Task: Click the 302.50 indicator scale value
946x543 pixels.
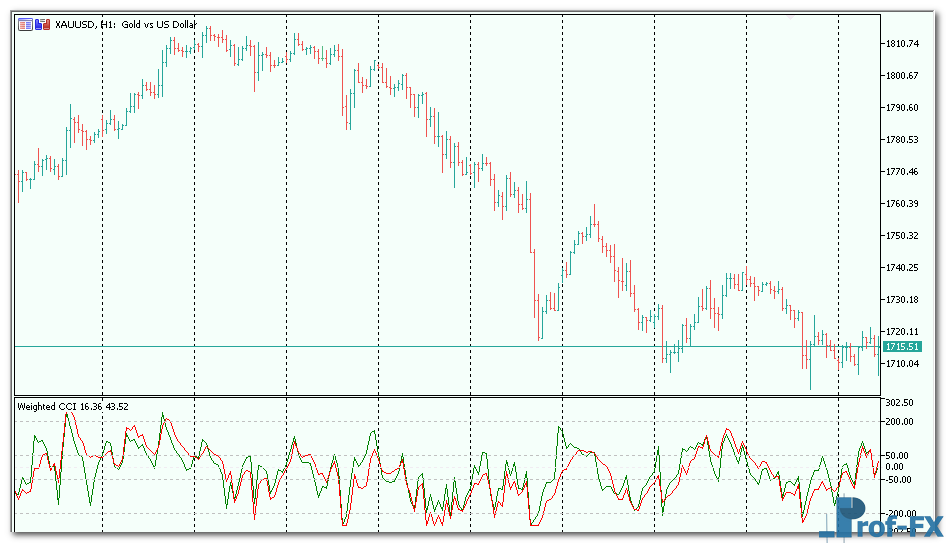Action: click(x=901, y=404)
